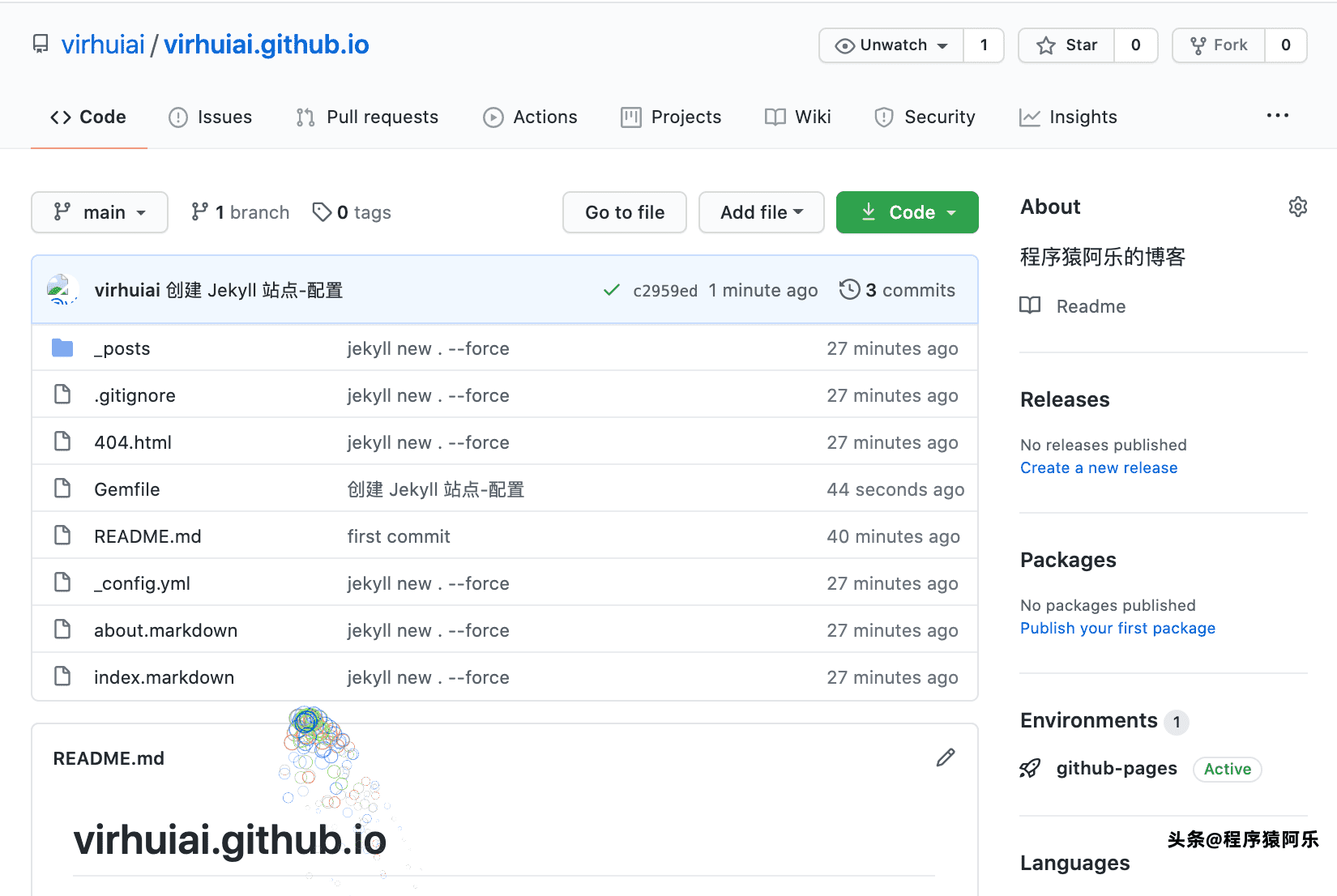Open the Projects tab
The height and width of the screenshot is (896, 1337).
point(671,117)
